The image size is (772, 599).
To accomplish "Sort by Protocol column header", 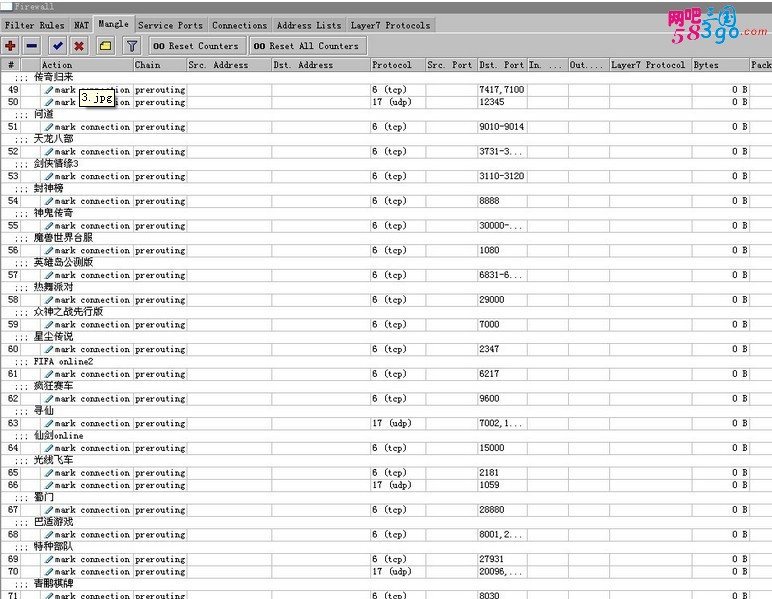I will point(398,64).
